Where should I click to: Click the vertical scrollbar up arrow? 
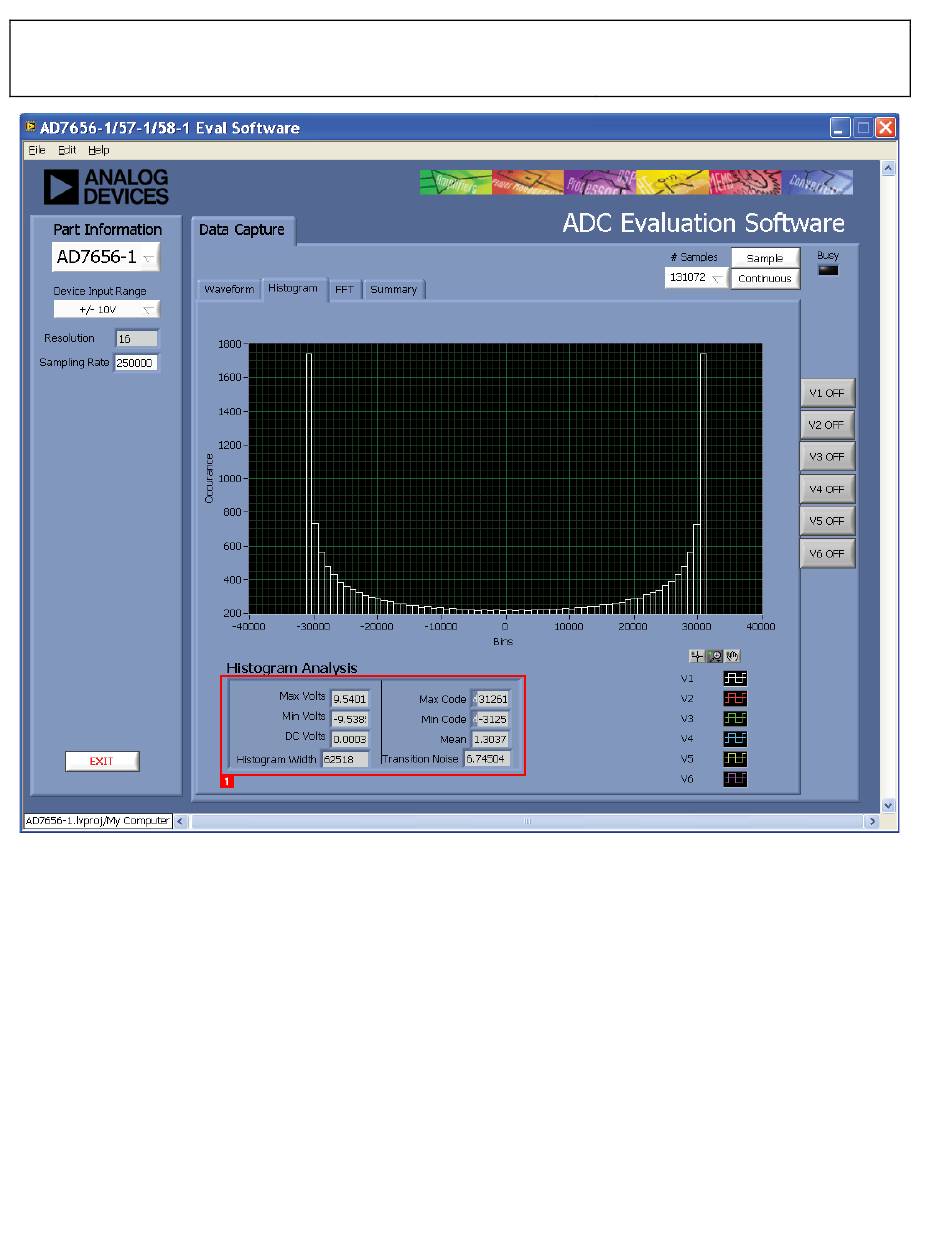889,168
